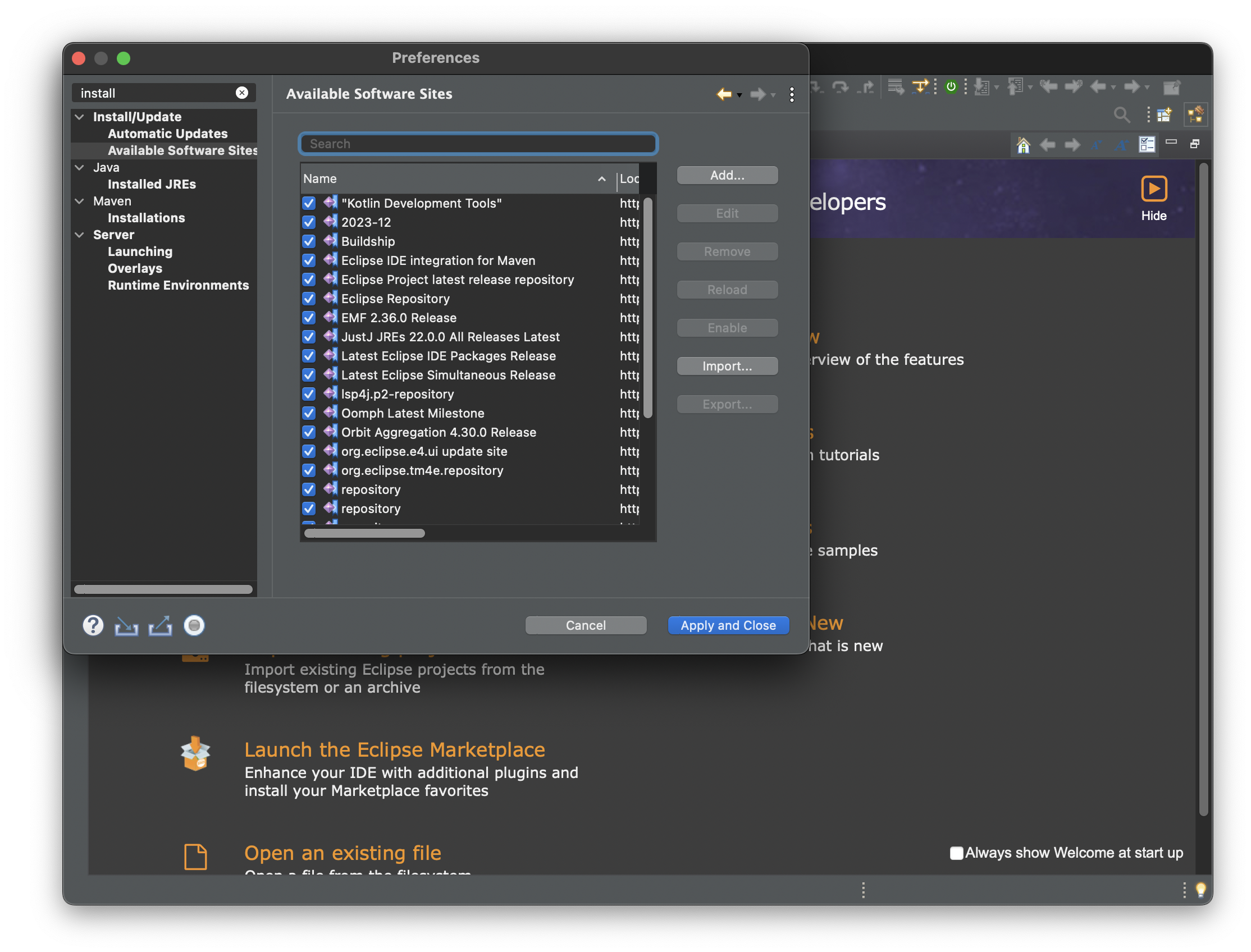Viewport: 1251px width, 952px height.
Task: Uncheck the Buildship software site
Action: pos(309,241)
